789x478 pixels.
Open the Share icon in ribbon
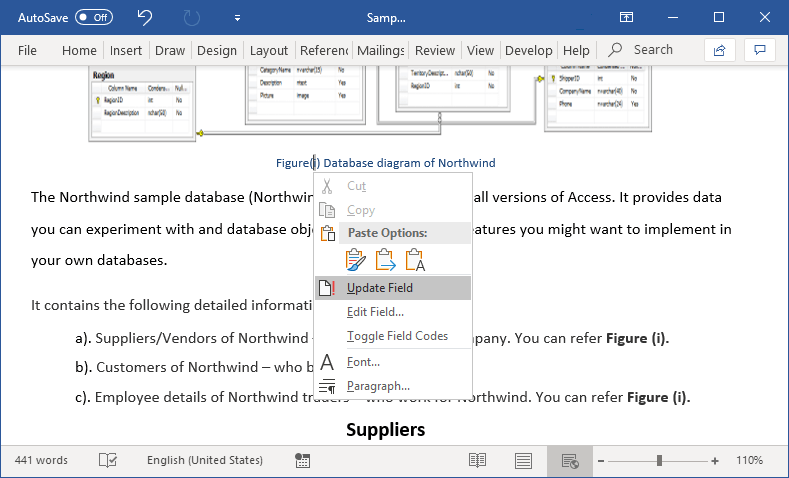[719, 50]
